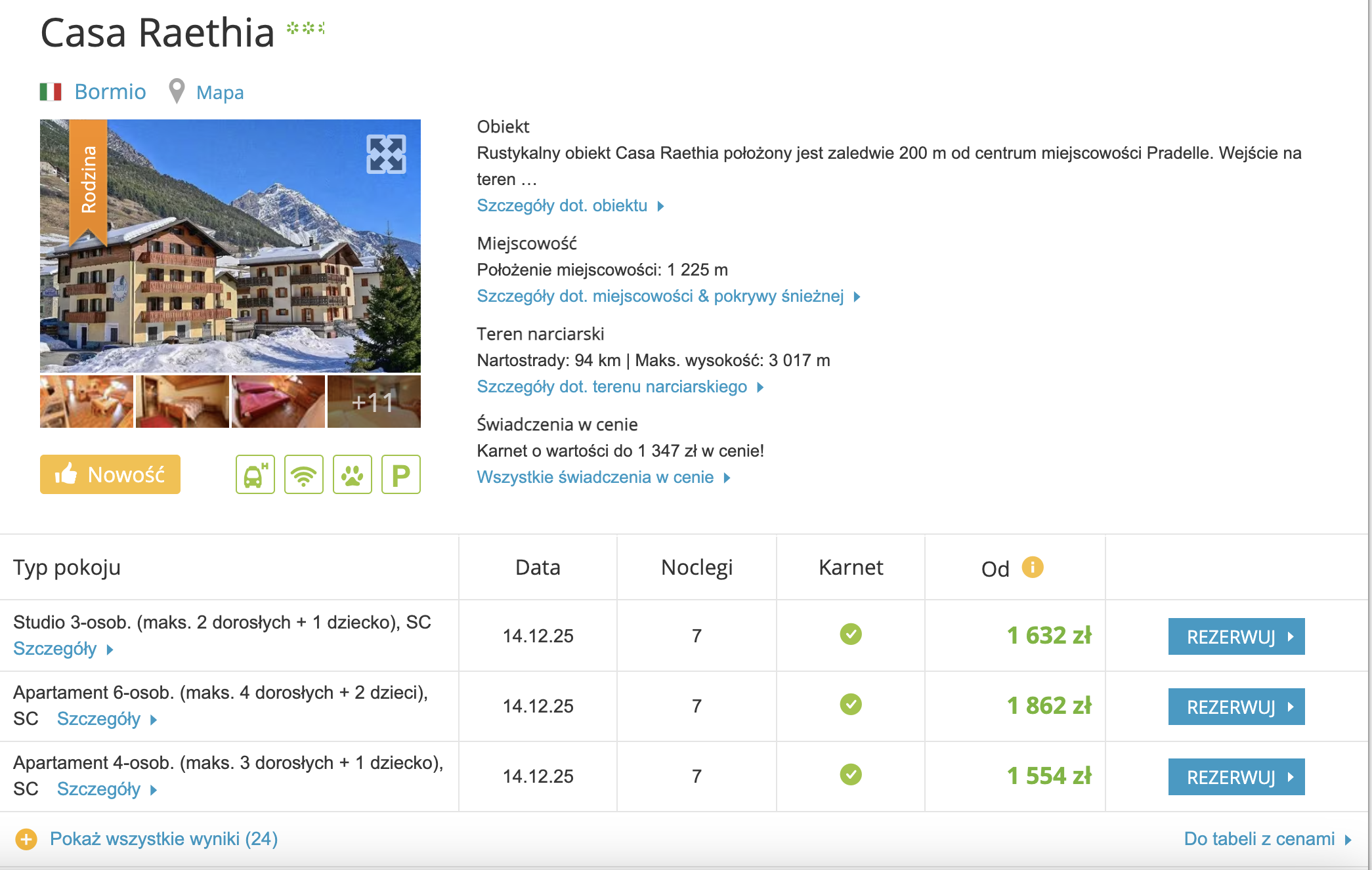Click the price 1 632 zł
The height and width of the screenshot is (870, 1372).
(1049, 635)
